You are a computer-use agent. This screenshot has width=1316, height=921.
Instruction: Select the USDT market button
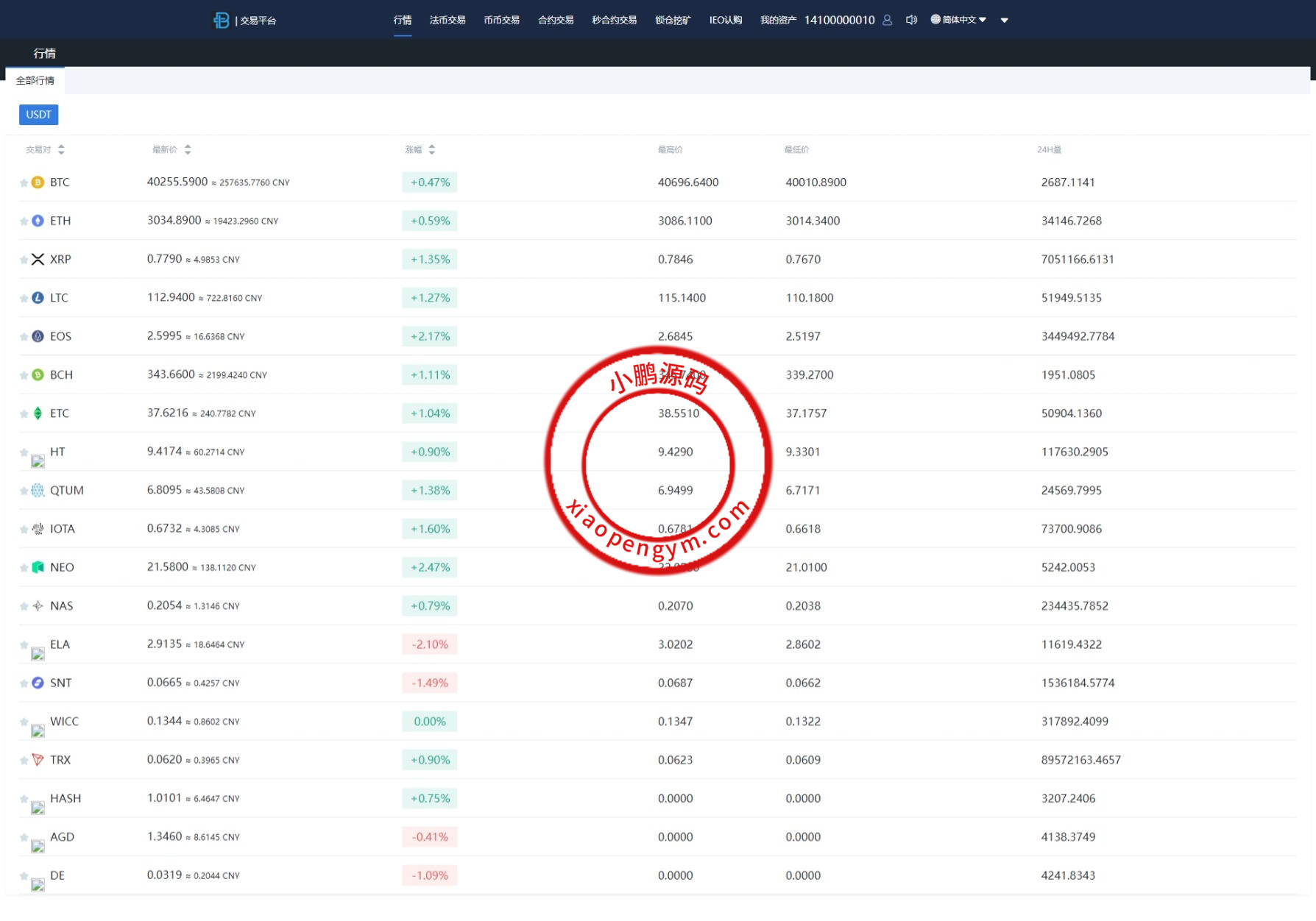(x=38, y=115)
